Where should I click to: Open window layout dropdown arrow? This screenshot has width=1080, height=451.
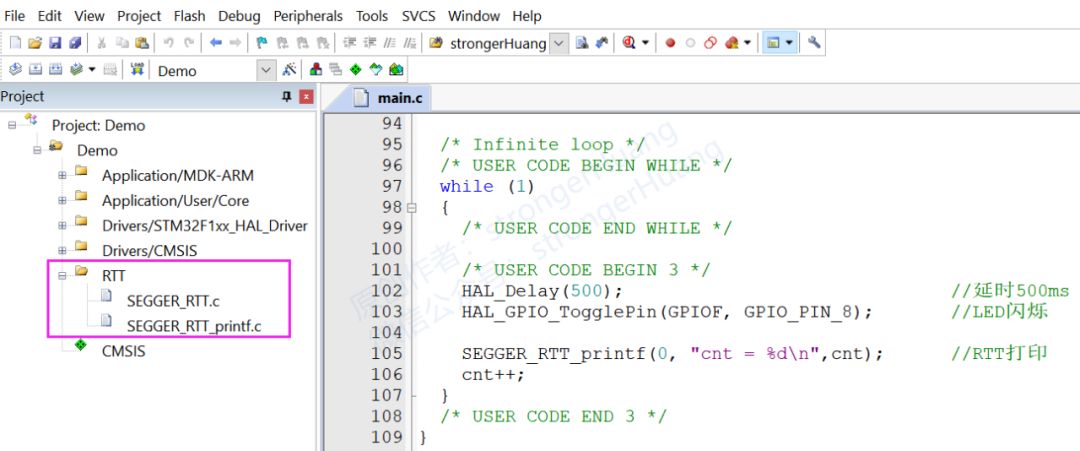(789, 43)
